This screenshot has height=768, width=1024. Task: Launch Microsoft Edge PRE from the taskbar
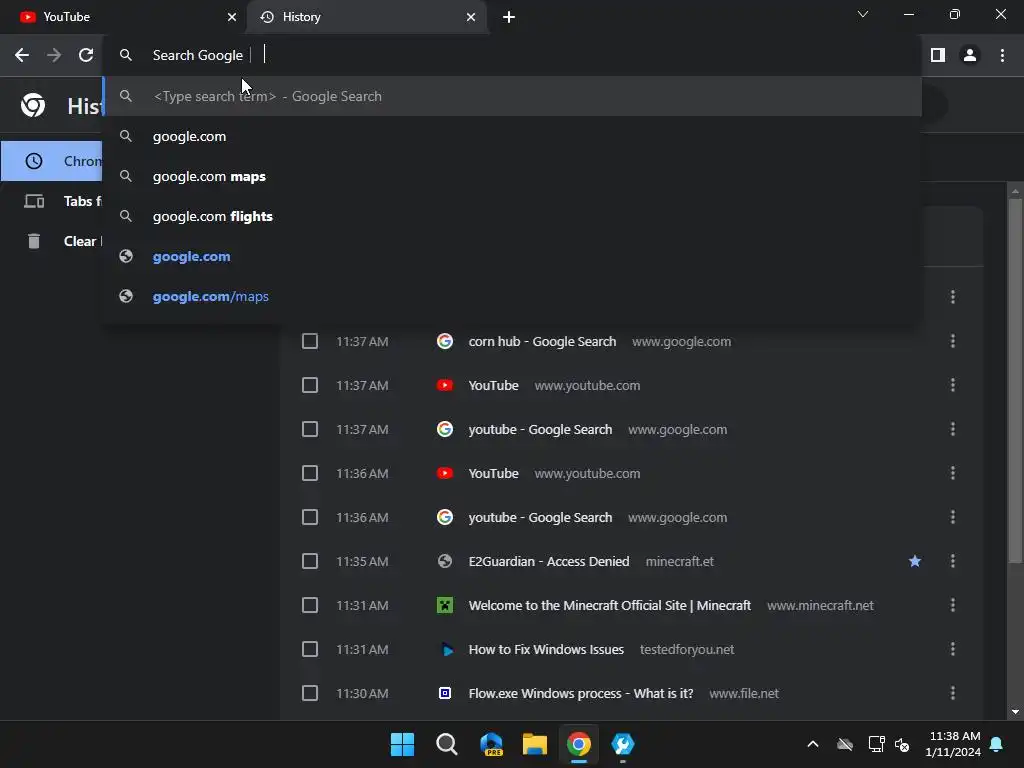click(x=491, y=744)
